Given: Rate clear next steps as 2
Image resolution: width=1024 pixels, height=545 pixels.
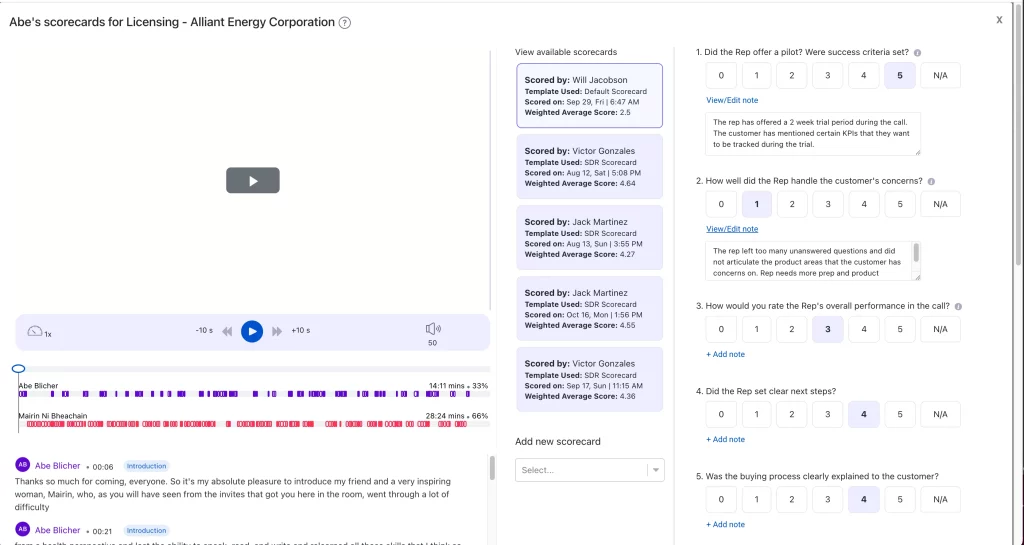Looking at the screenshot, I should tap(792, 414).
